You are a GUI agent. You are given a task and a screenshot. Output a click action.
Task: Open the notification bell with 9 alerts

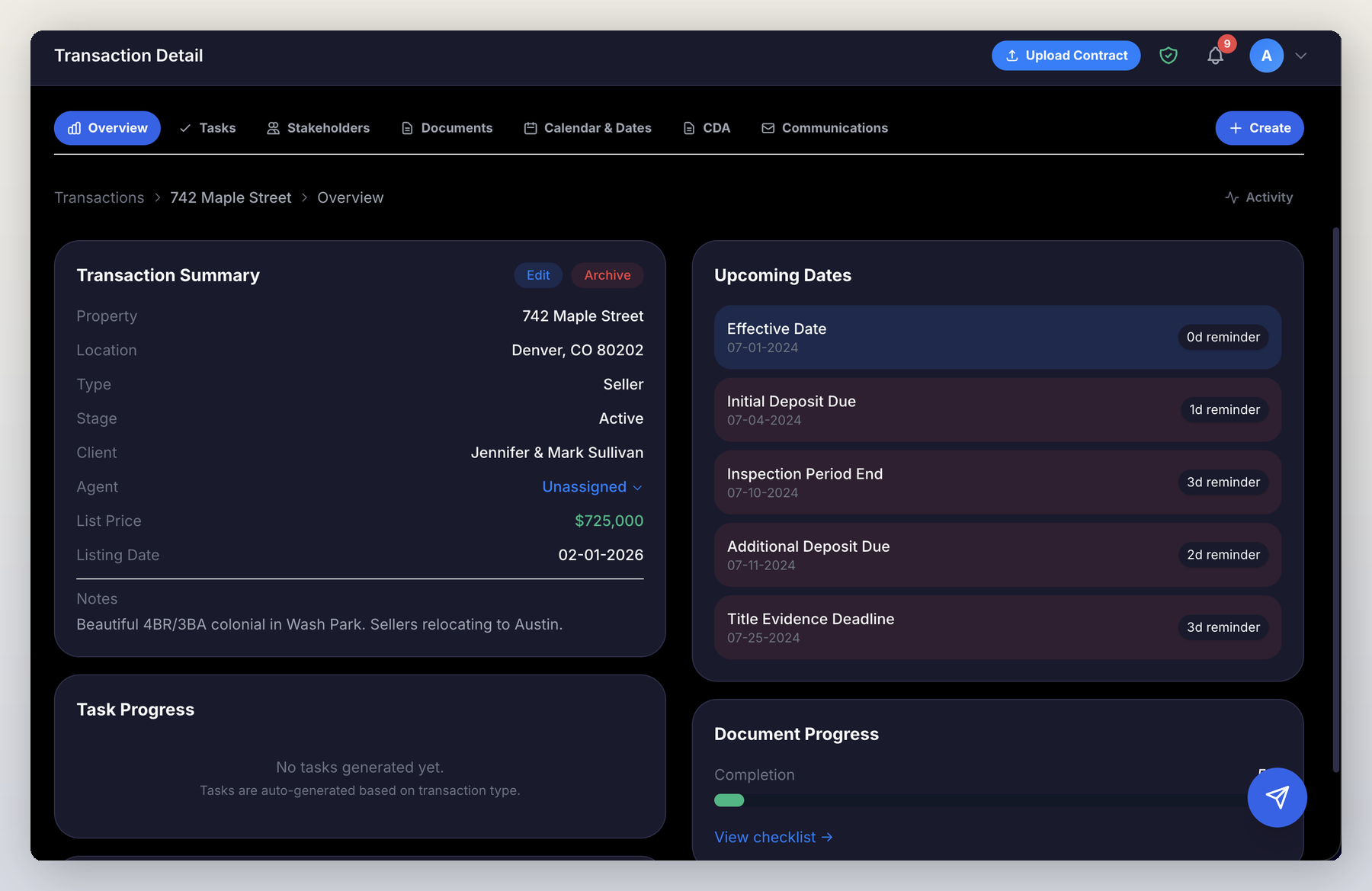click(1215, 55)
